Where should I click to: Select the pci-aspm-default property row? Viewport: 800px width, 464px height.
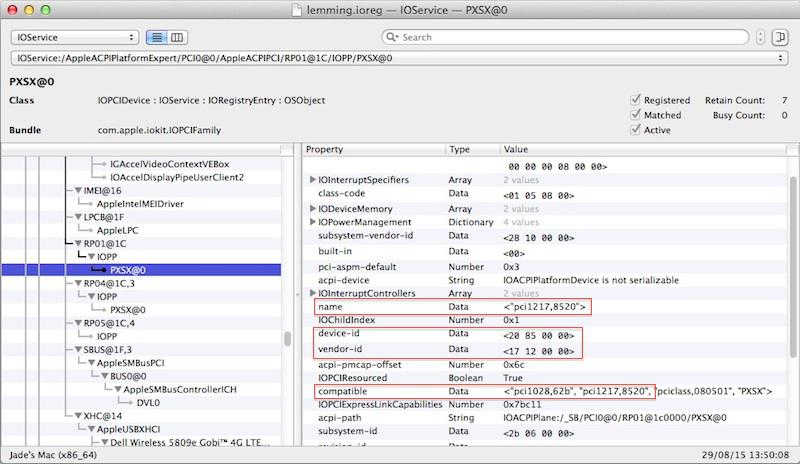[544, 266]
